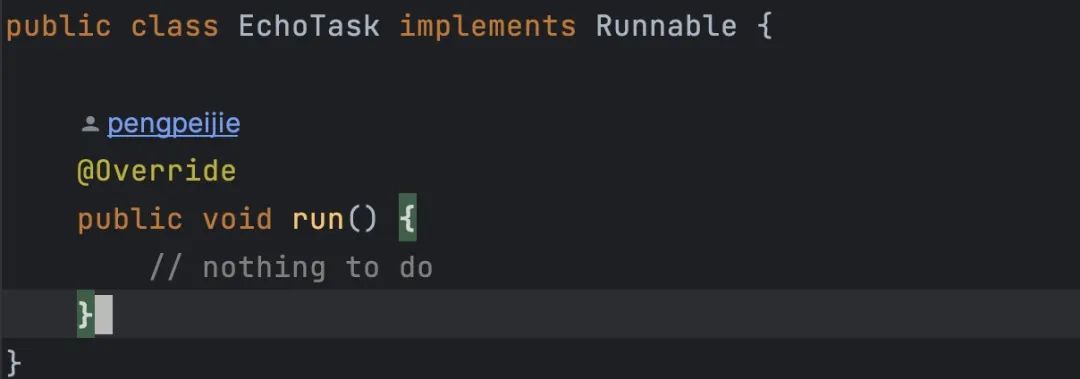1080x379 pixels.
Task: Click the person icon beside pengpeijie
Action: [90, 125]
